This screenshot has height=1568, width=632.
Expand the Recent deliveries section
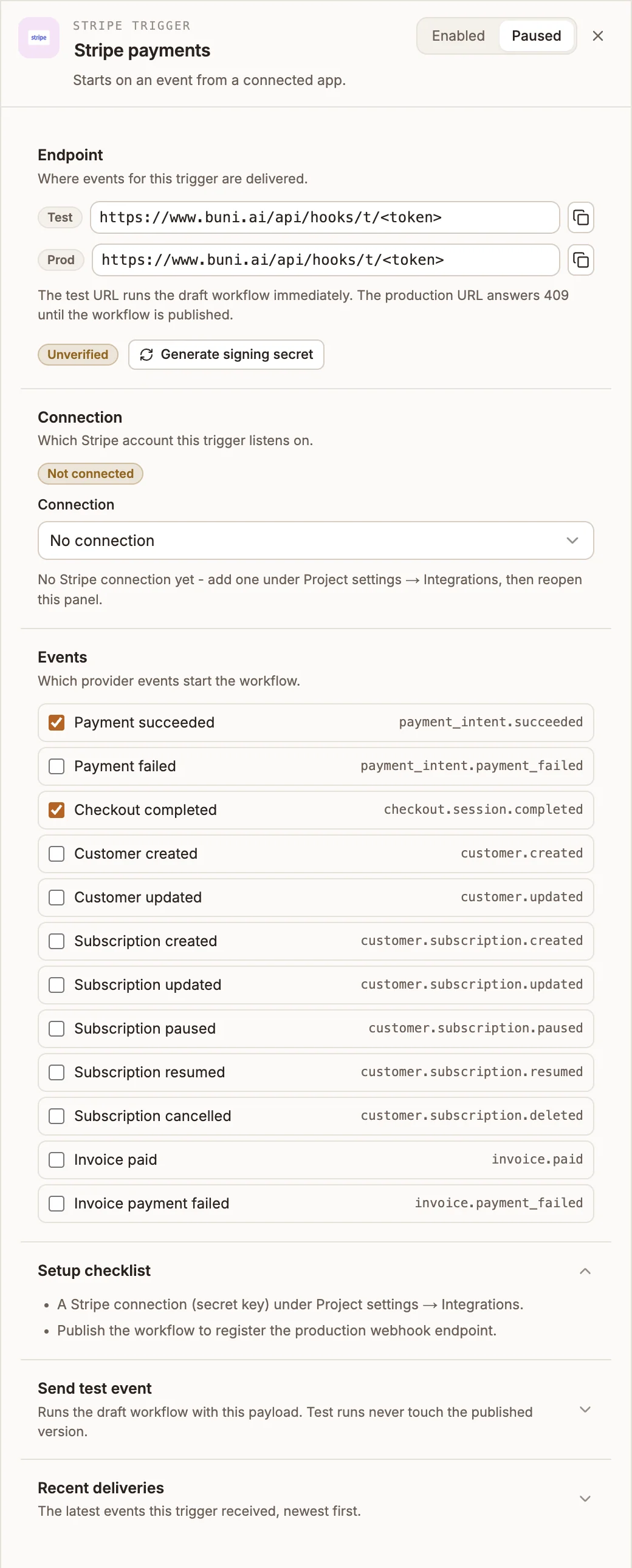[585, 1499]
